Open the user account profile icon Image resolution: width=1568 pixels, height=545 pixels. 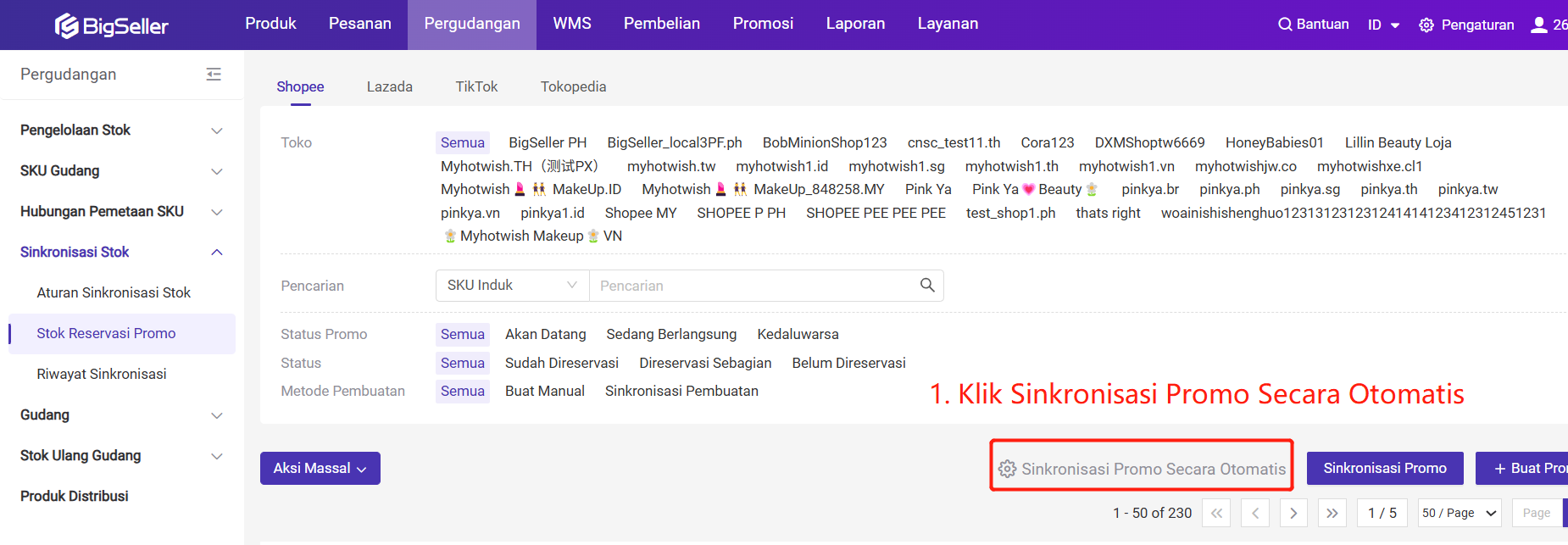pos(1539,25)
